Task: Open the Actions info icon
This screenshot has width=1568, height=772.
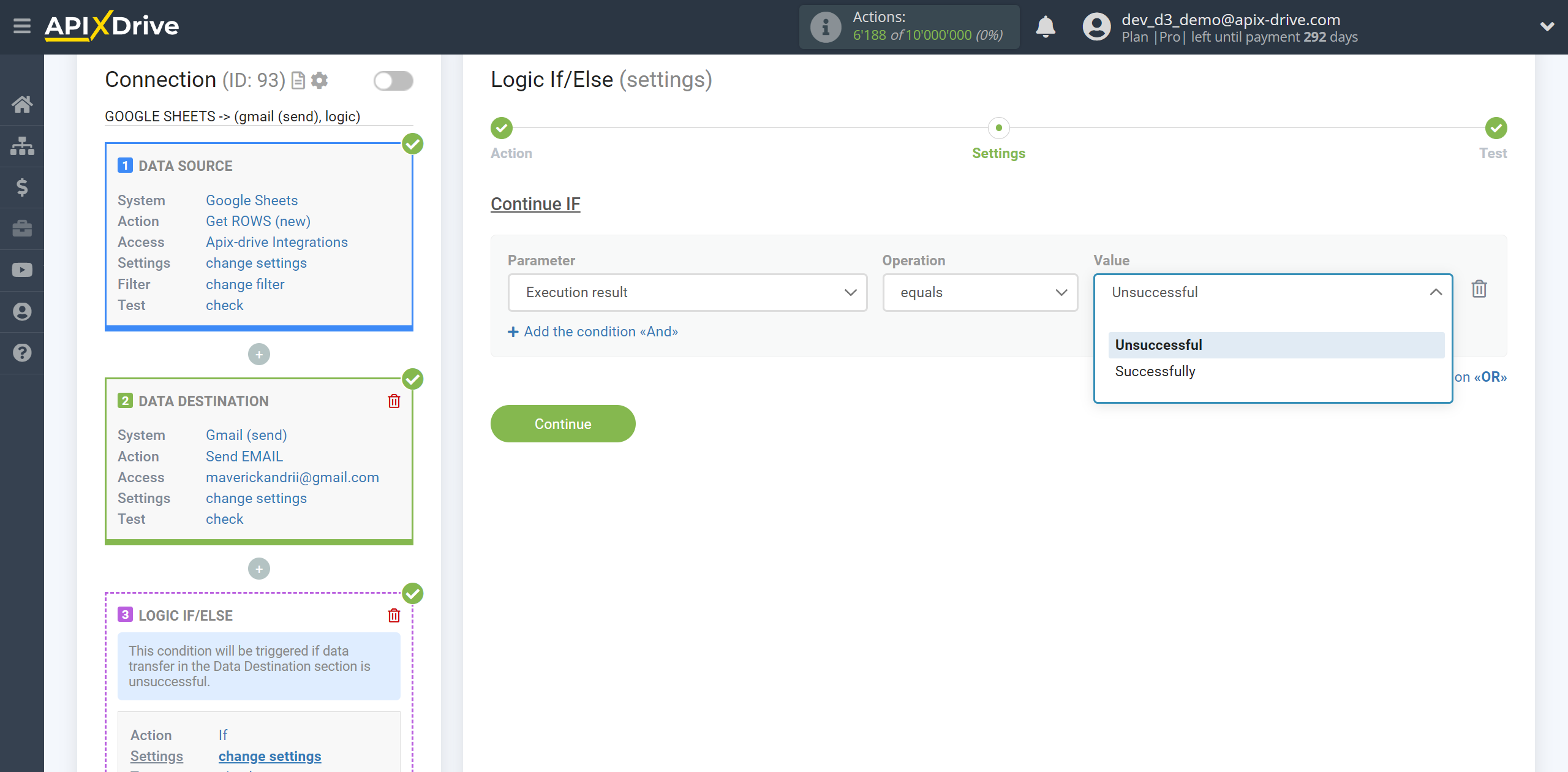Action: [x=825, y=27]
